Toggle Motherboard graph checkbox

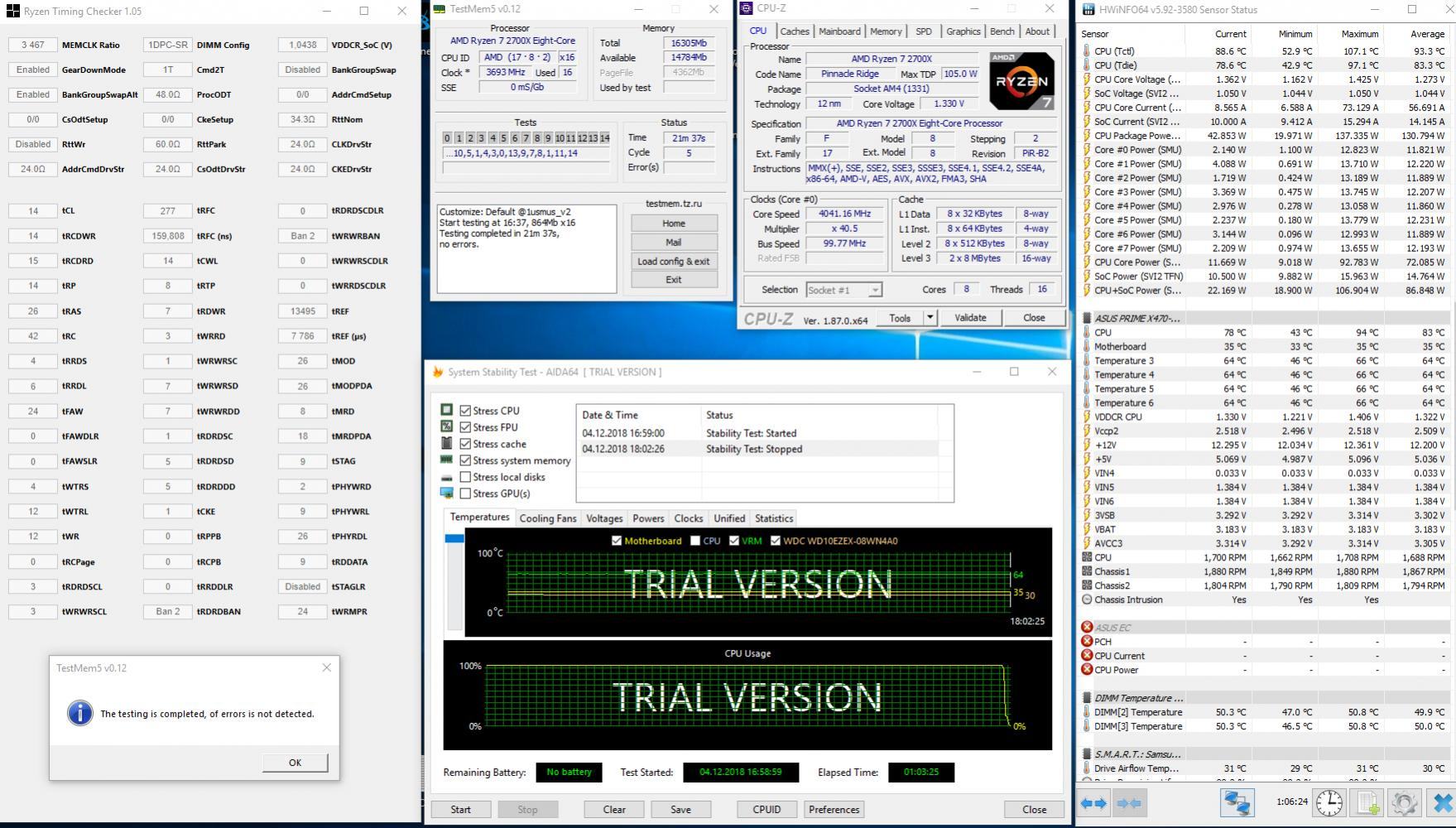coord(616,541)
